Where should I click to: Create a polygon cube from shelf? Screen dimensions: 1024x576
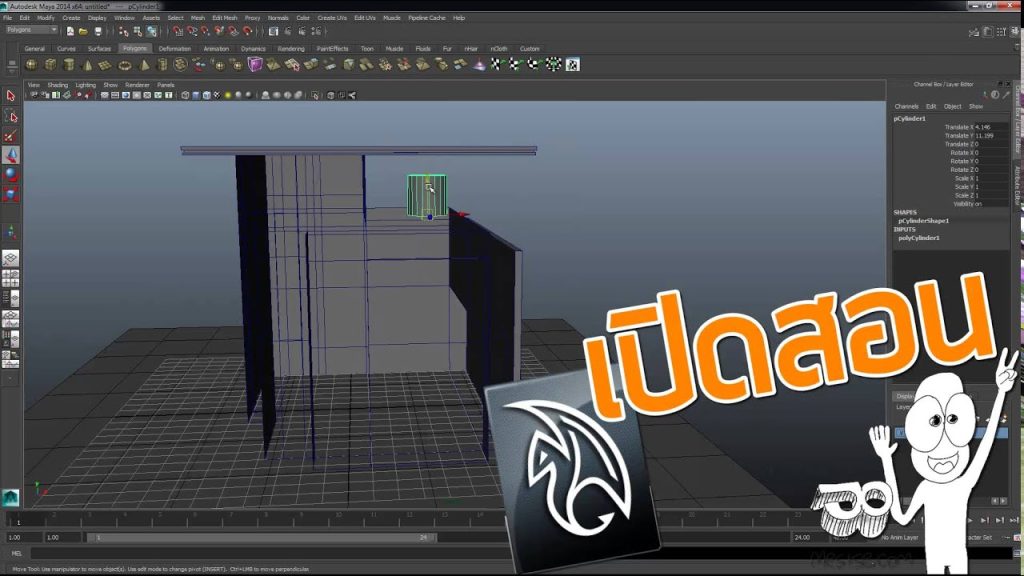50,65
